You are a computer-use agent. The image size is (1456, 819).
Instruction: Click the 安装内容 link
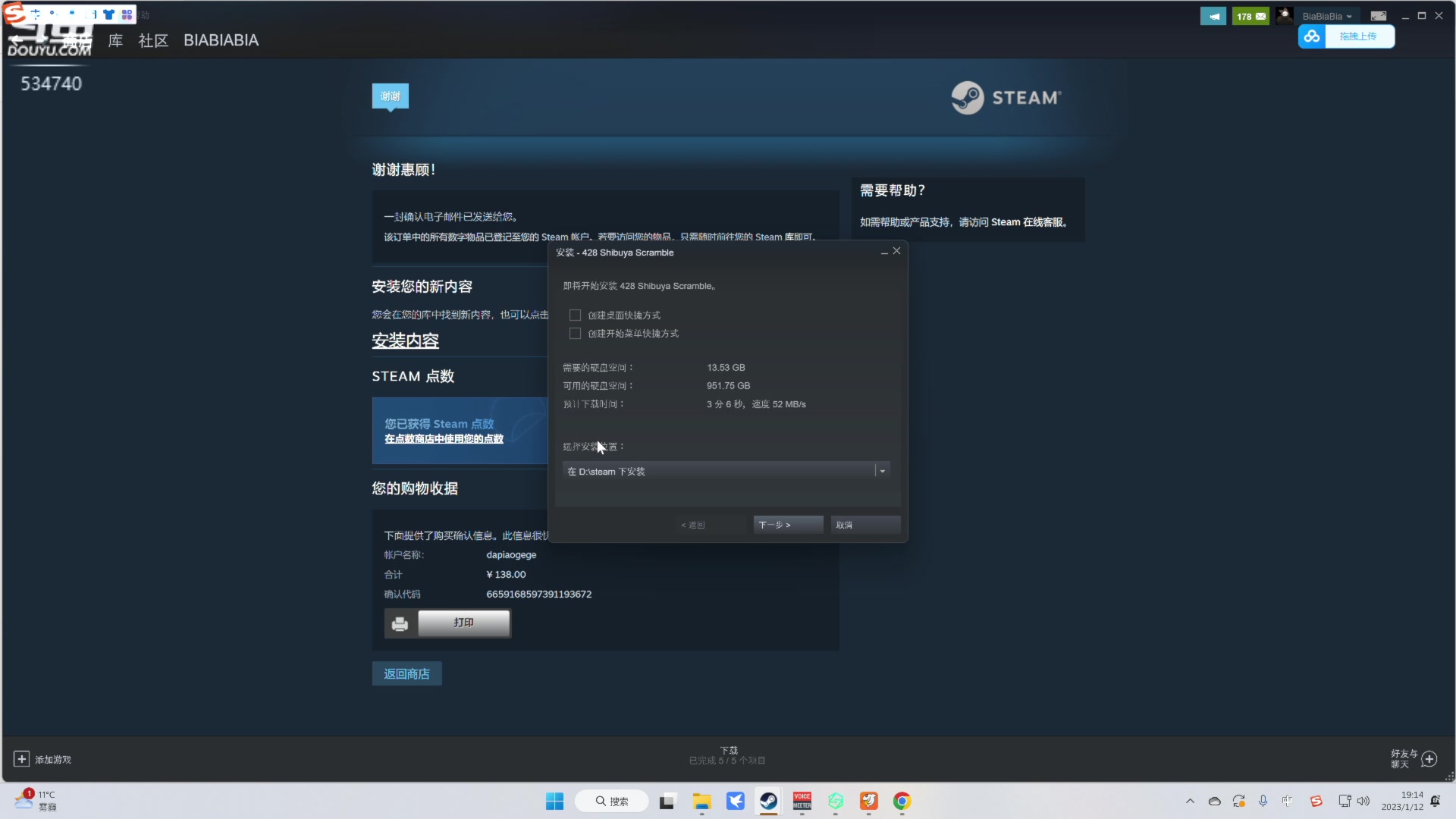(x=406, y=341)
